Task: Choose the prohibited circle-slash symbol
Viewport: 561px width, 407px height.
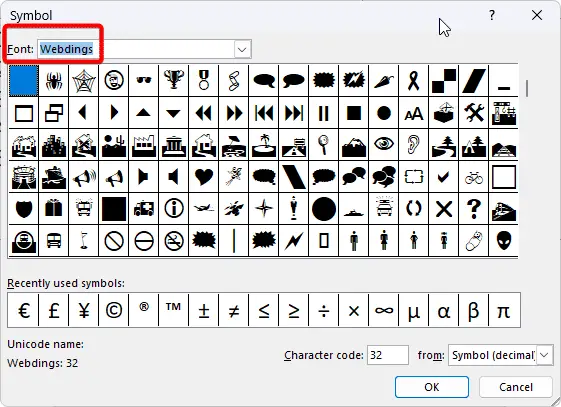Action: pos(114,241)
